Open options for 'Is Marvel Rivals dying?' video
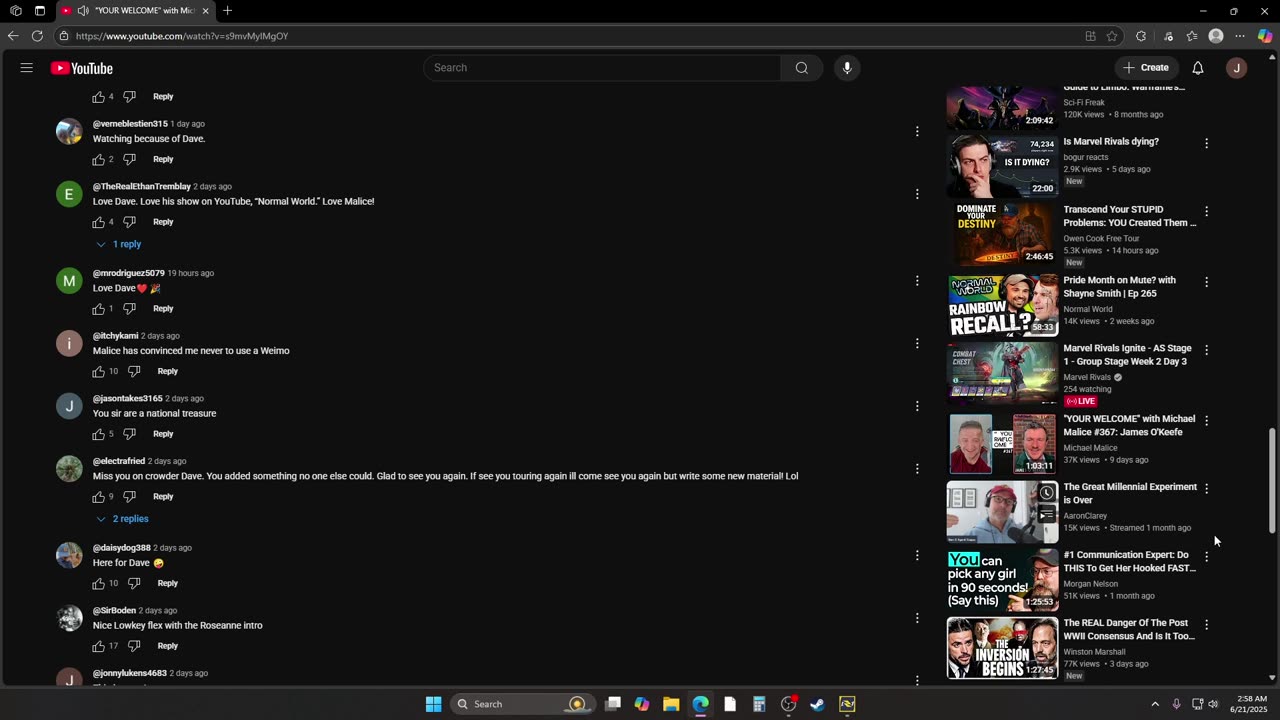Screen dimensions: 1280x720 (x=1206, y=143)
